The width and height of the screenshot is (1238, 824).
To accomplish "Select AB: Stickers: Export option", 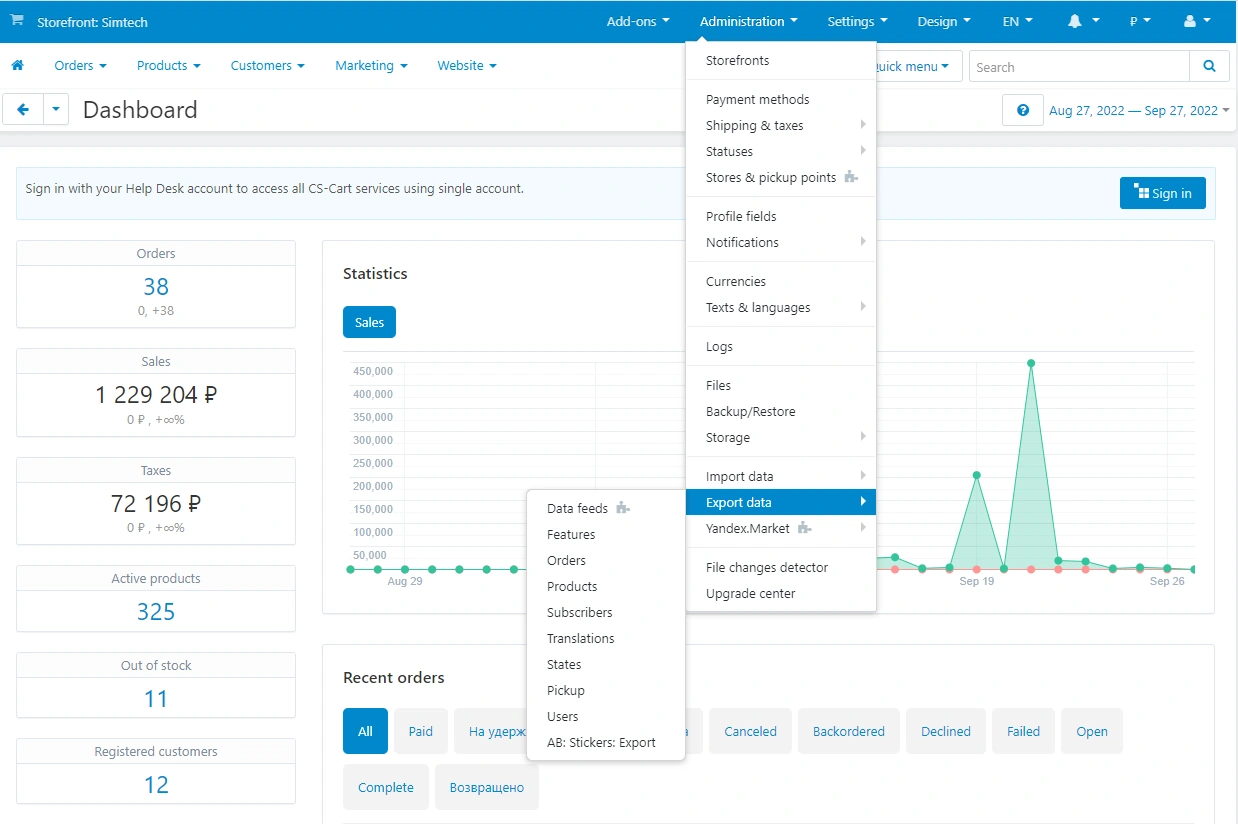I will point(606,742).
